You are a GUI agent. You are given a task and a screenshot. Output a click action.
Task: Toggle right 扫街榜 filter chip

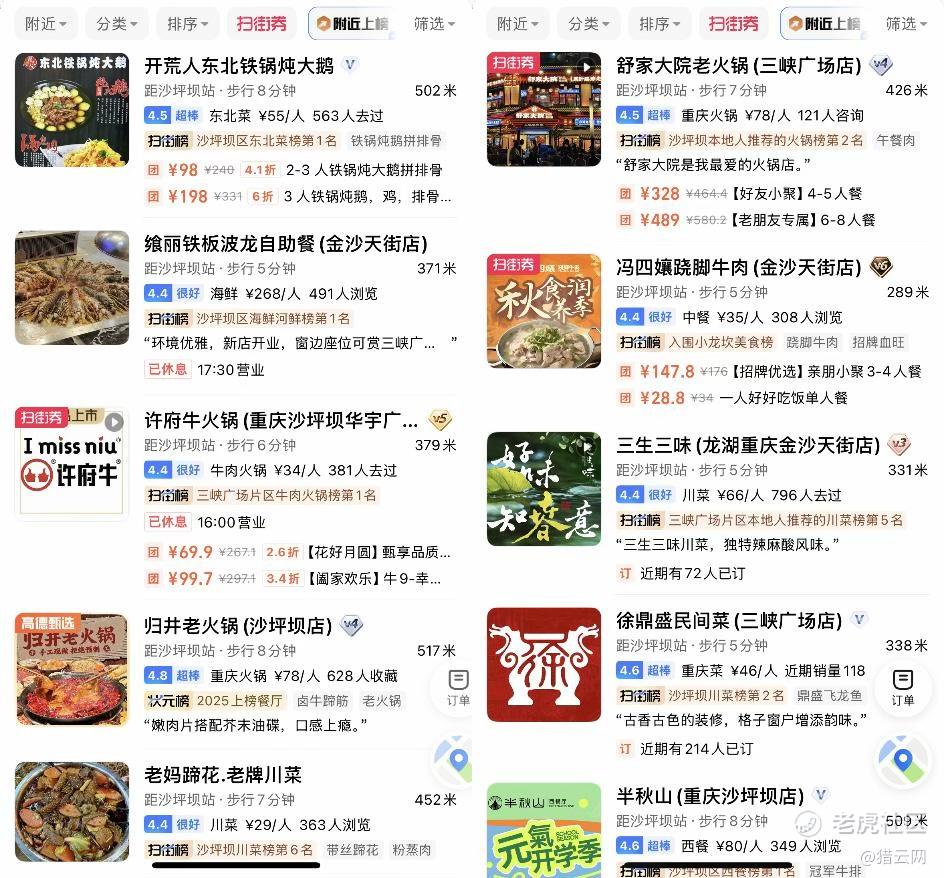point(734,23)
